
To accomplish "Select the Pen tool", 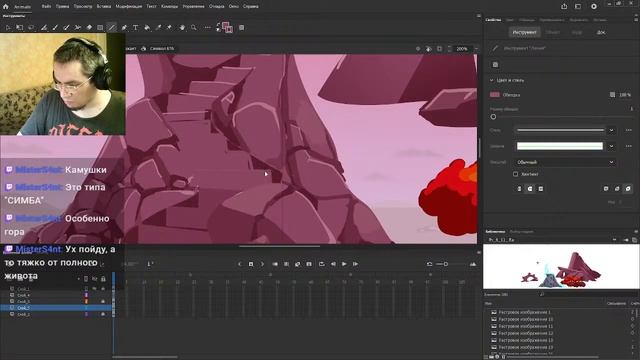I will [x=124, y=28].
